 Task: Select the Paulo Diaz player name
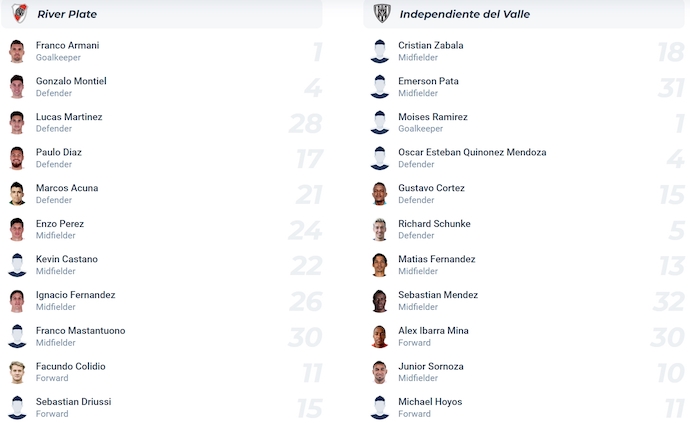tap(59, 152)
